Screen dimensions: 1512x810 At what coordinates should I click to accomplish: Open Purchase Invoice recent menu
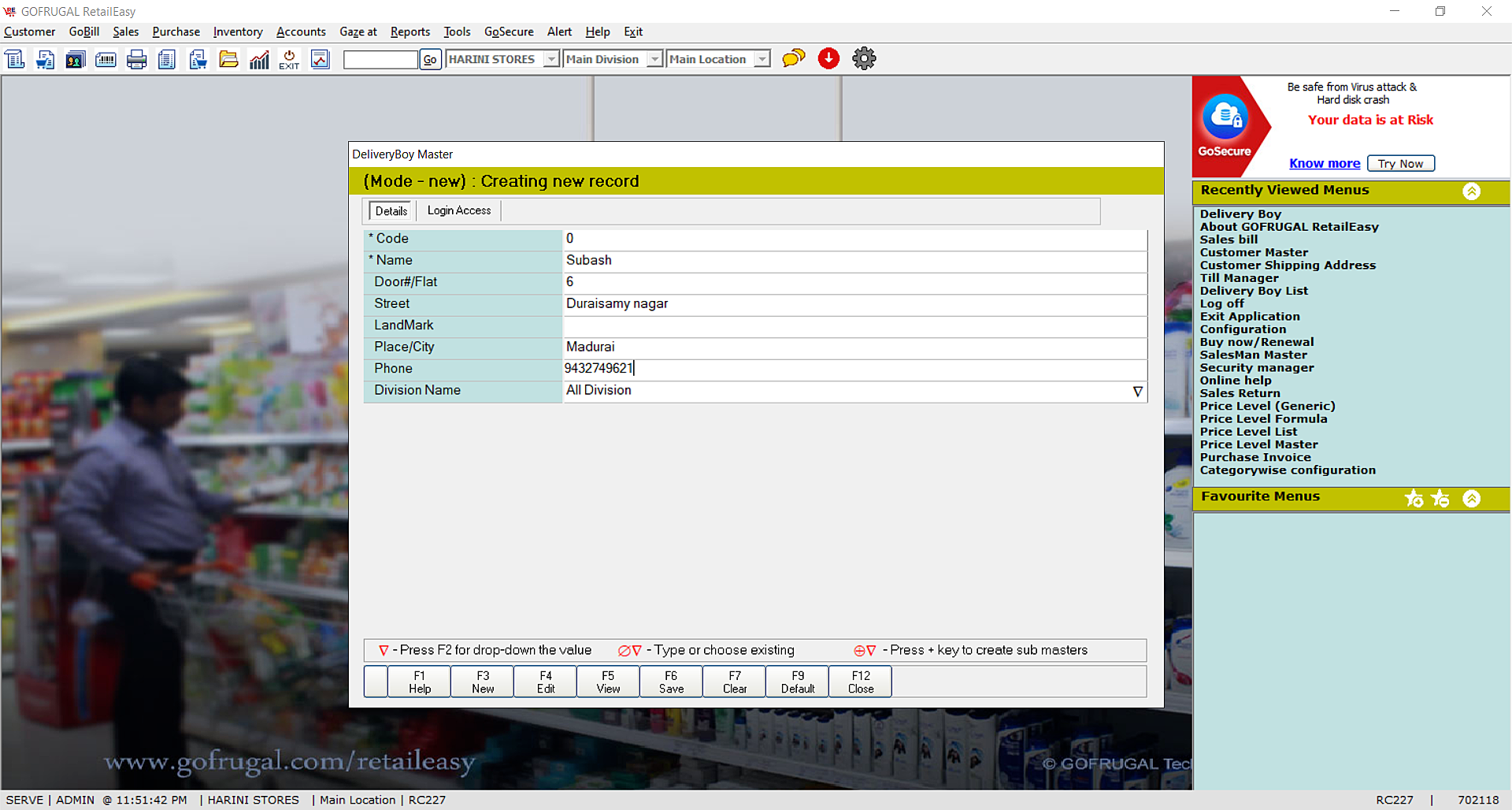pyautogui.click(x=1255, y=457)
